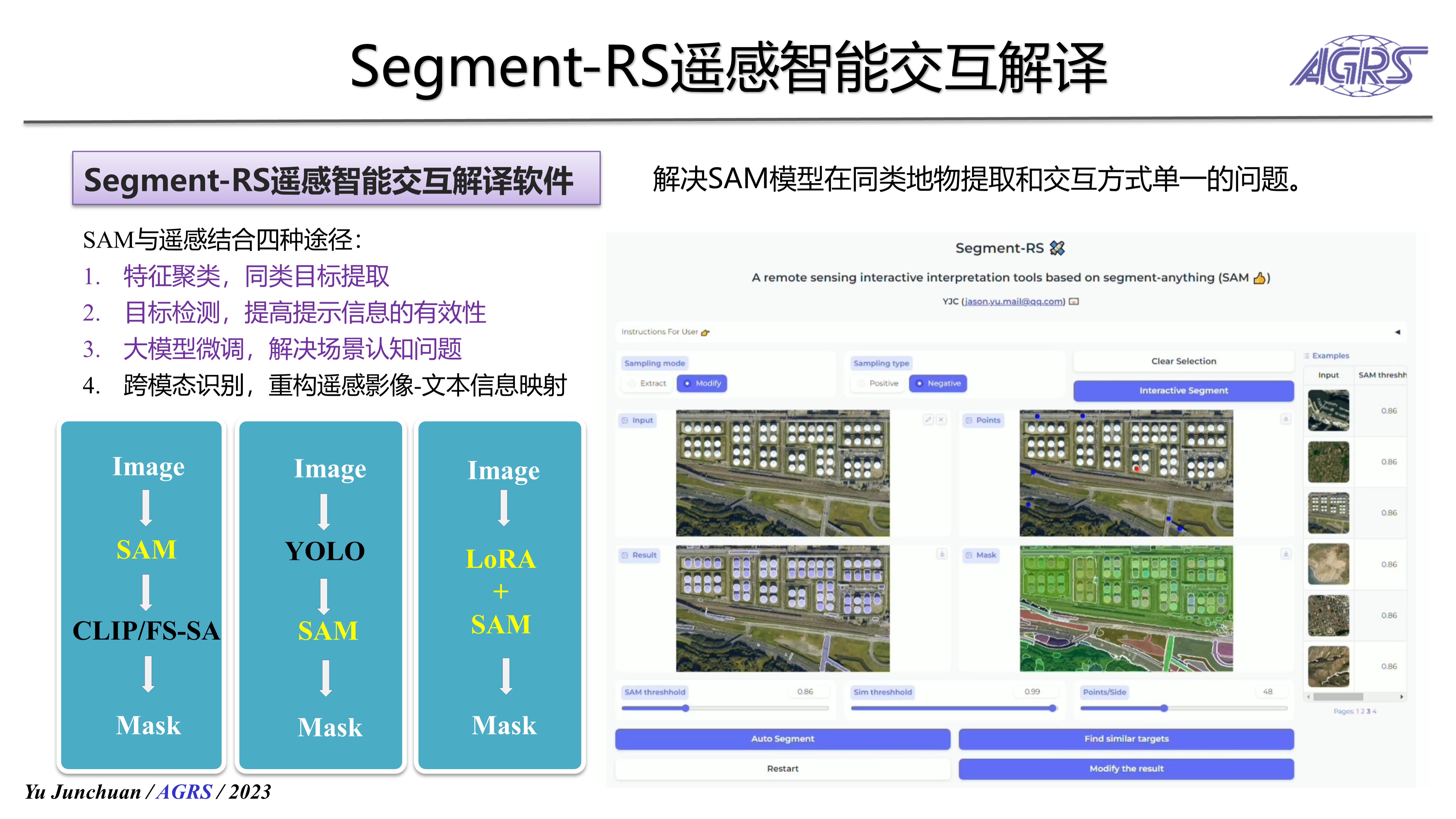This screenshot has height=819, width=1456.
Task: Click the edit pencil icon on Input image
Action: point(927,419)
